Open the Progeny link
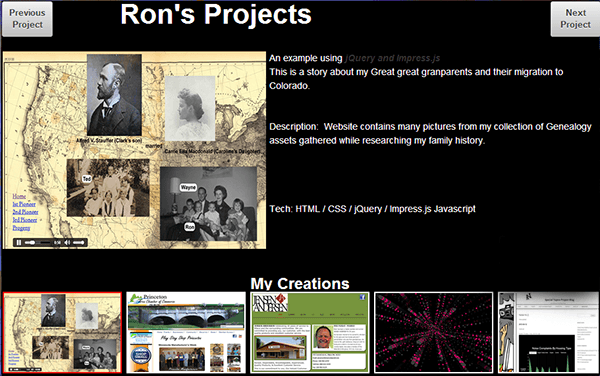This screenshot has height=376, width=600. pyautogui.click(x=21, y=228)
